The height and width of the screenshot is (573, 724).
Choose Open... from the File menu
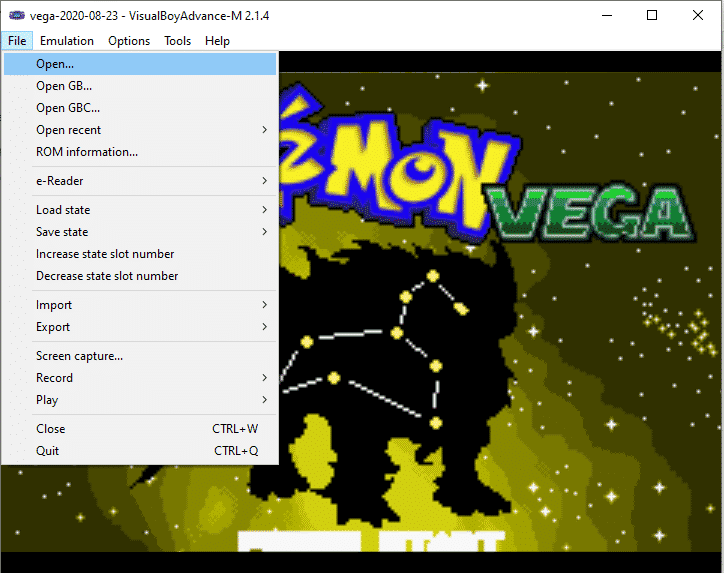(140, 64)
